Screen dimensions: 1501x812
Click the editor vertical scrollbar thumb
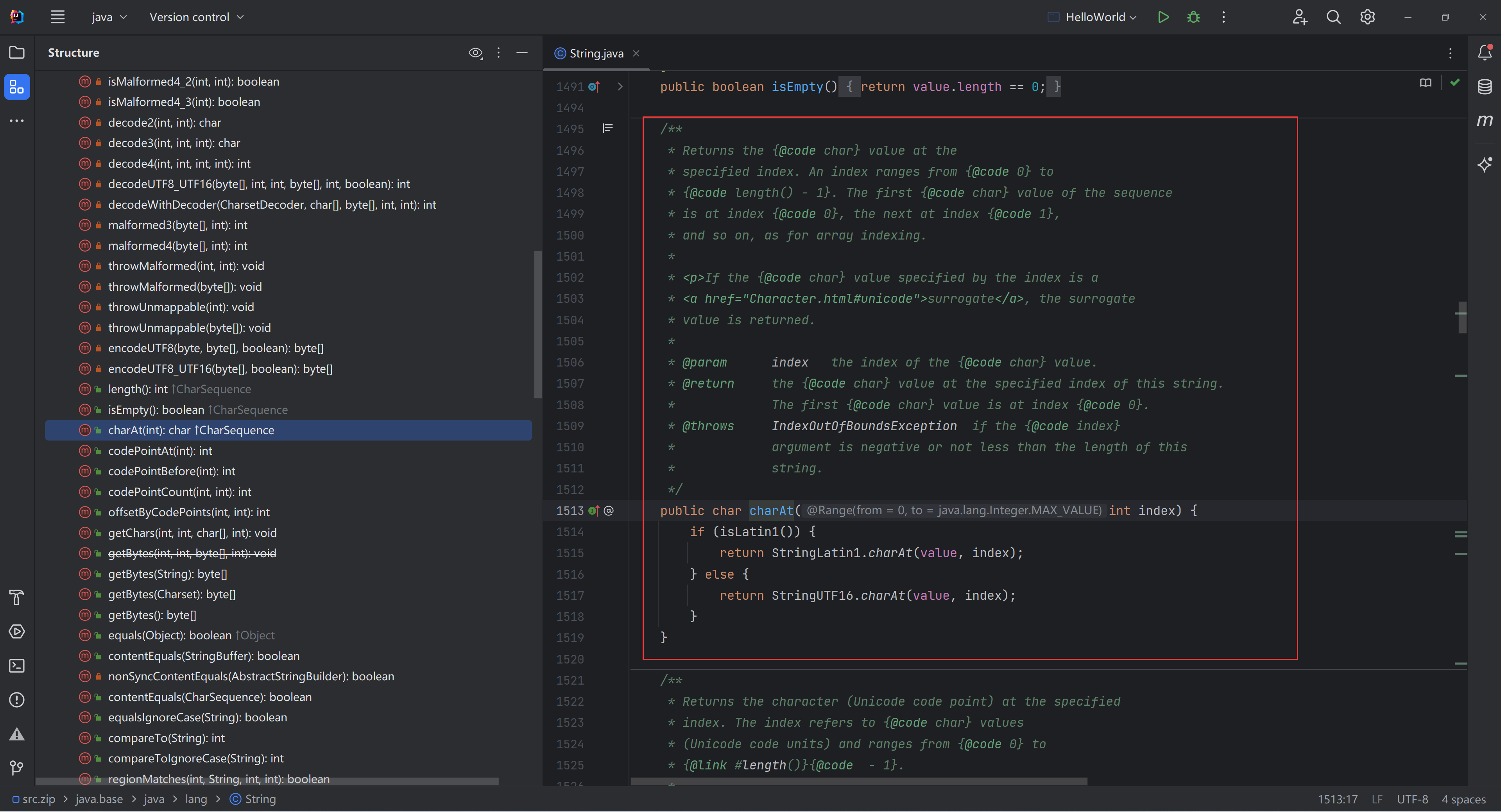coord(1462,317)
